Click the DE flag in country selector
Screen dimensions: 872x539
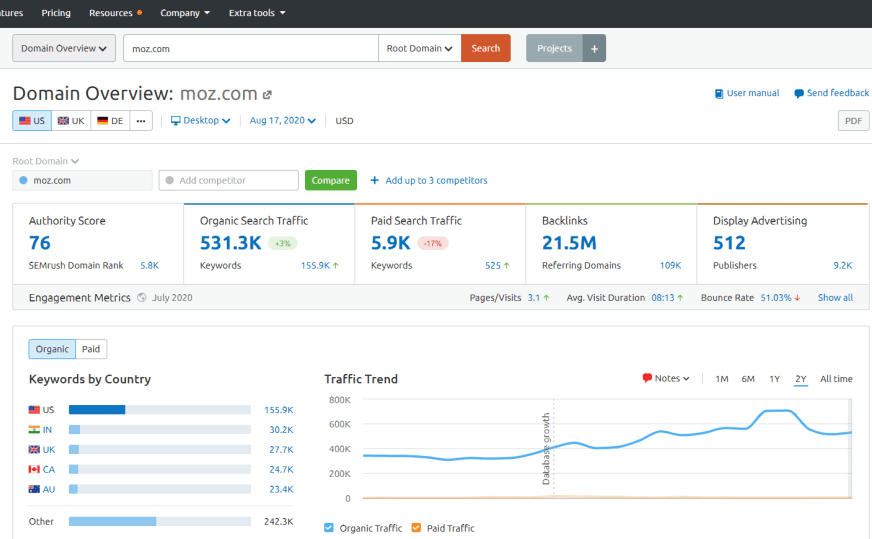(102, 121)
